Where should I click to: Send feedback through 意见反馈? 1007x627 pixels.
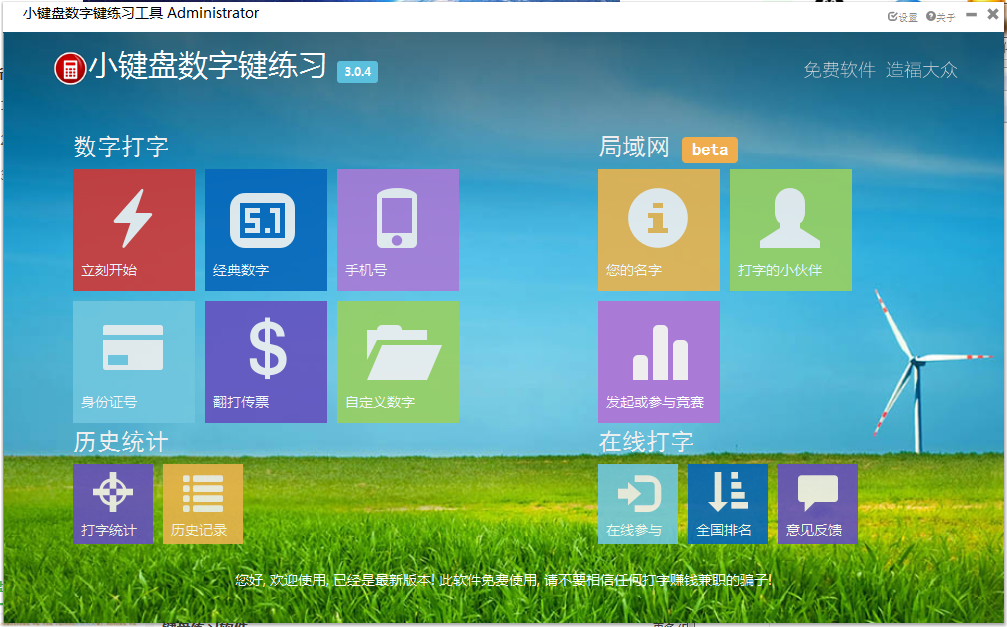pyautogui.click(x=817, y=503)
